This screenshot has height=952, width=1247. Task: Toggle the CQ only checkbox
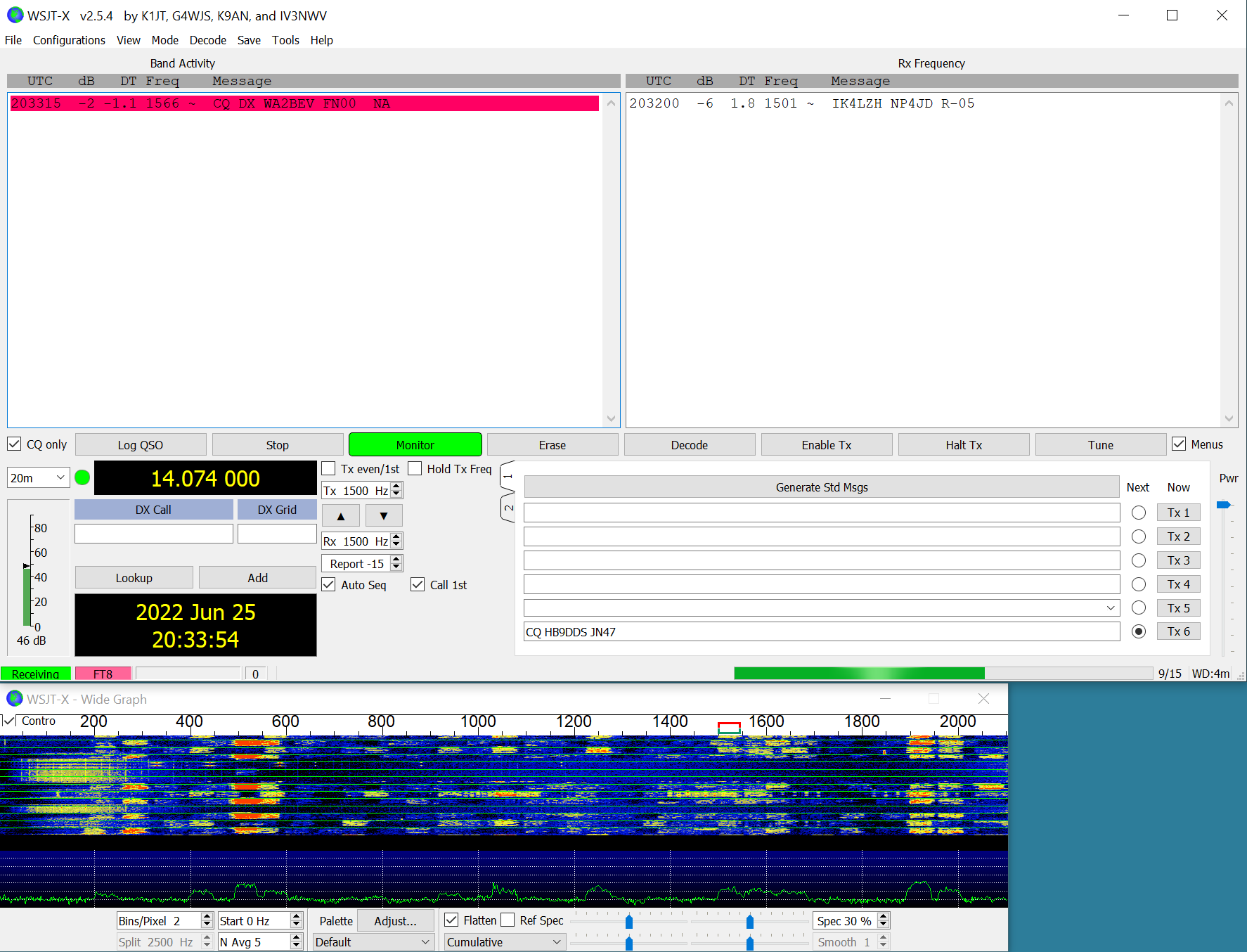[x=14, y=444]
